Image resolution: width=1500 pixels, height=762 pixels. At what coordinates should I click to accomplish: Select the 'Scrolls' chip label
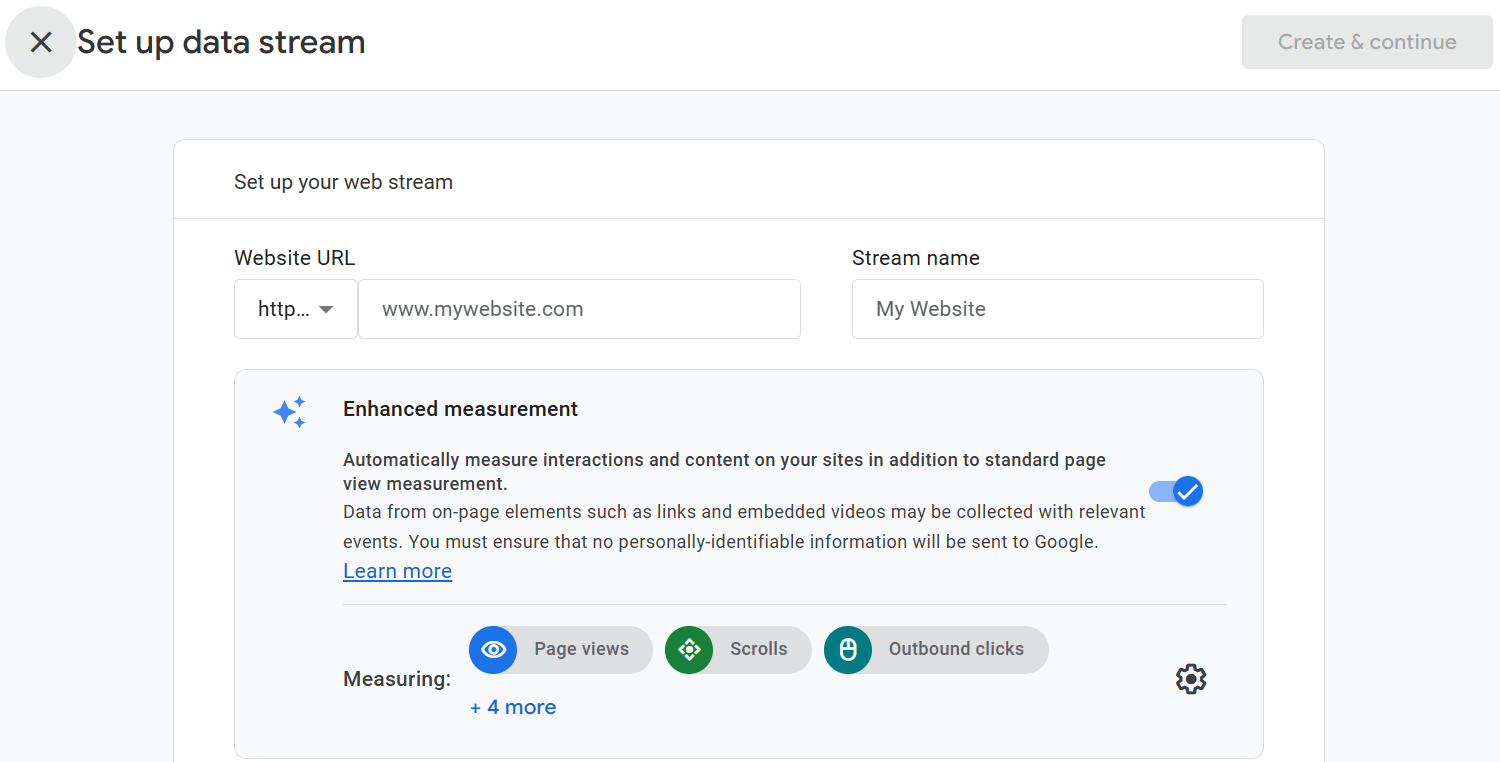pyautogui.click(x=758, y=649)
